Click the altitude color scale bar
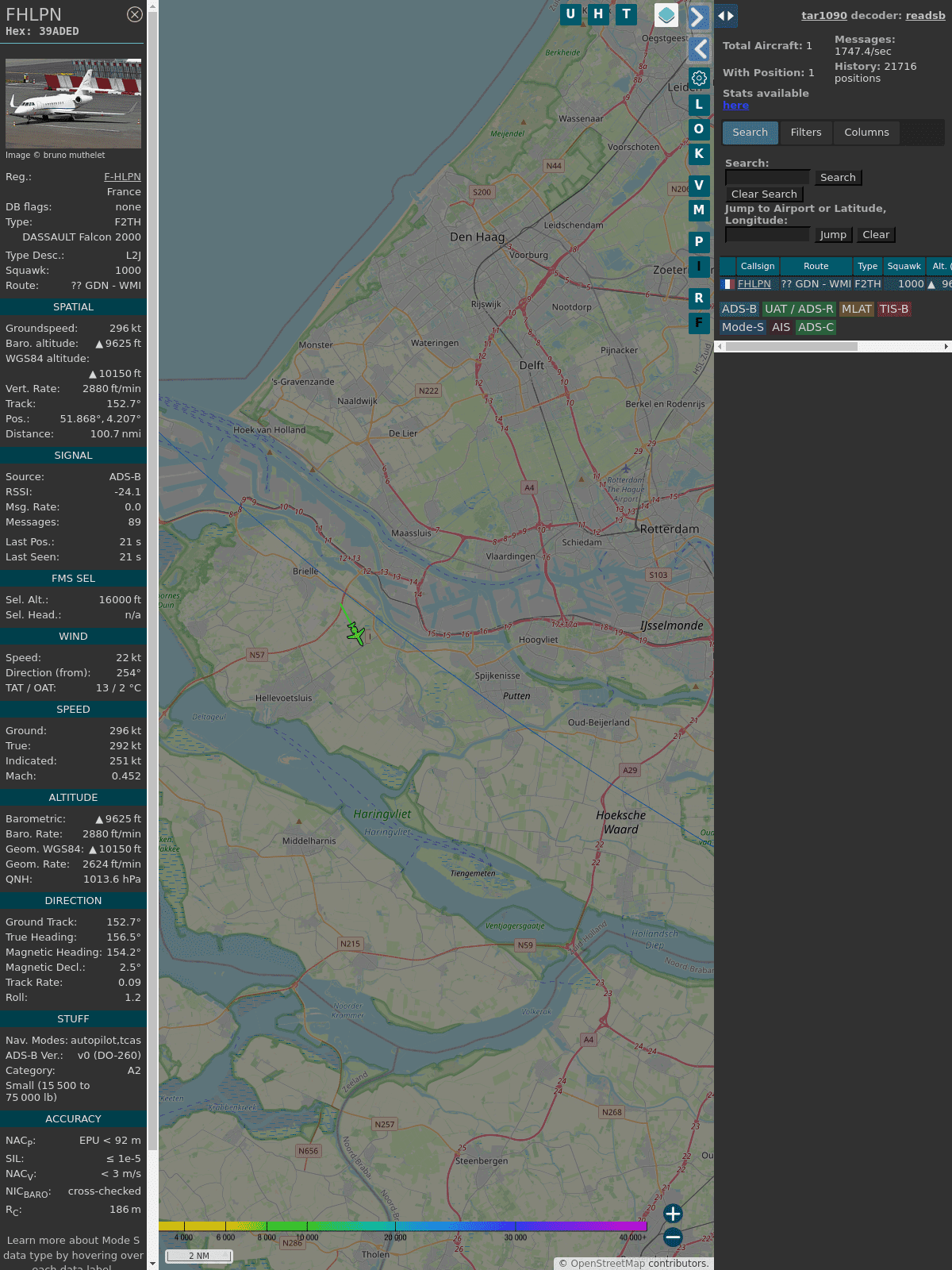The height and width of the screenshot is (1270, 952). [x=403, y=1226]
